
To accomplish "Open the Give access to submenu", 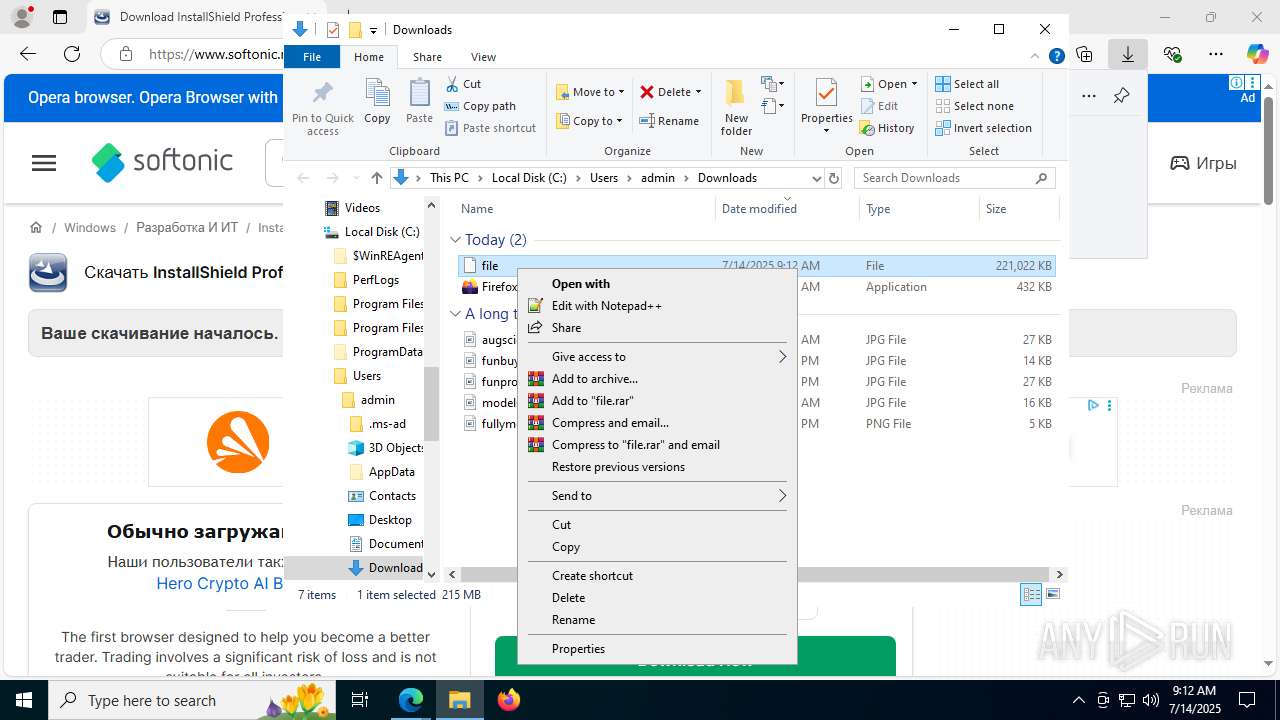I will pyautogui.click(x=656, y=357).
